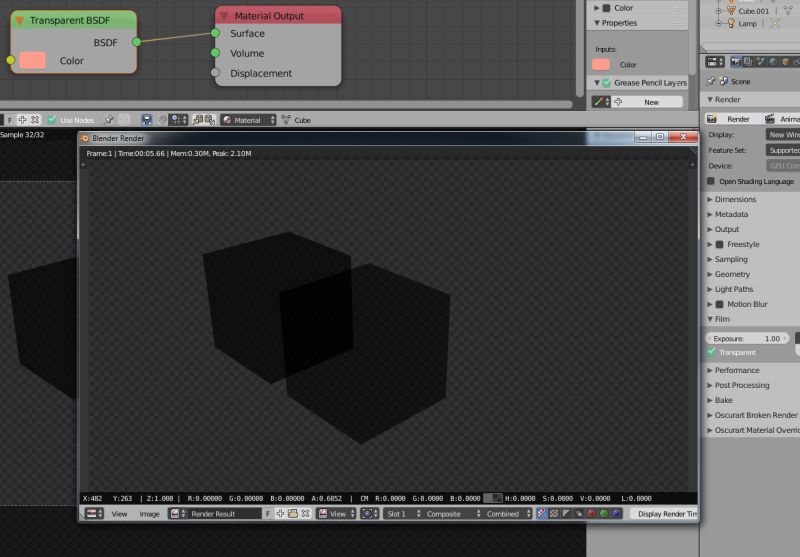Expand the Lamp outliner row plus icon
Image resolution: width=800 pixels, height=557 pixels.
[x=718, y=23]
